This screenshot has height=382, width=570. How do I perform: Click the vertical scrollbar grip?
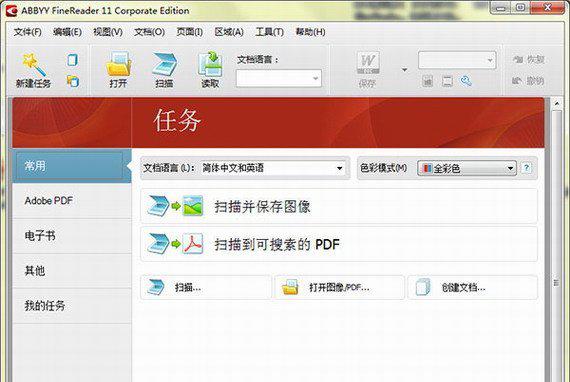click(x=557, y=282)
